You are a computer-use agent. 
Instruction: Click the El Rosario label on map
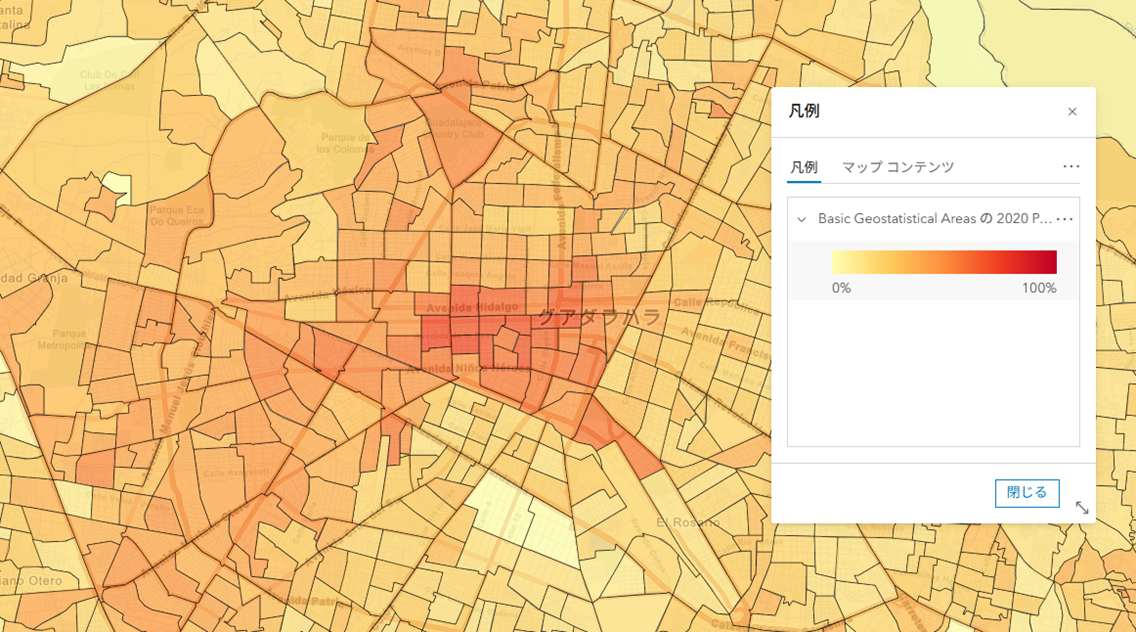[688, 522]
